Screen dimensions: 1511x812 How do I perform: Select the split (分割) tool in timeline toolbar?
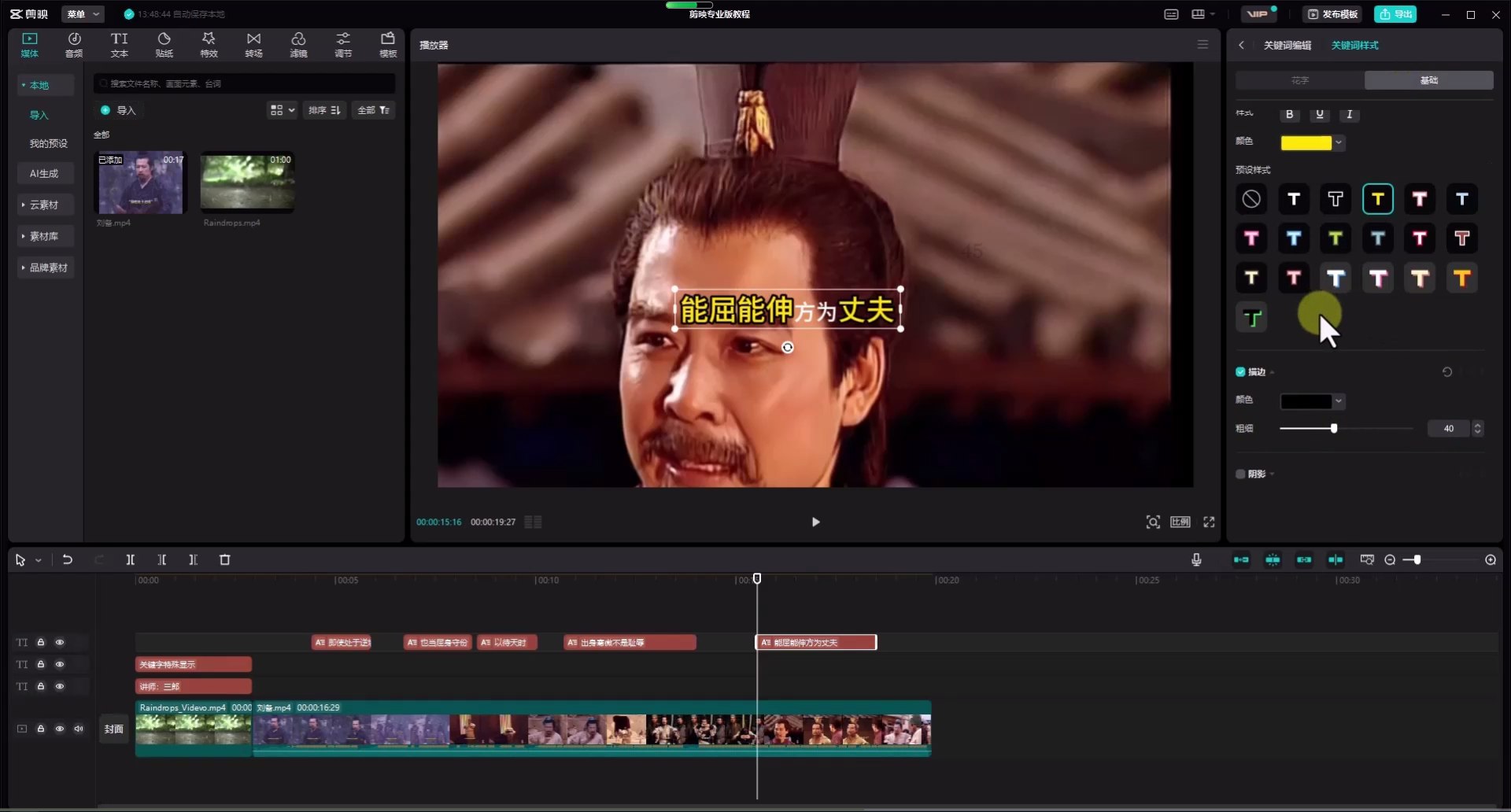tap(131, 559)
